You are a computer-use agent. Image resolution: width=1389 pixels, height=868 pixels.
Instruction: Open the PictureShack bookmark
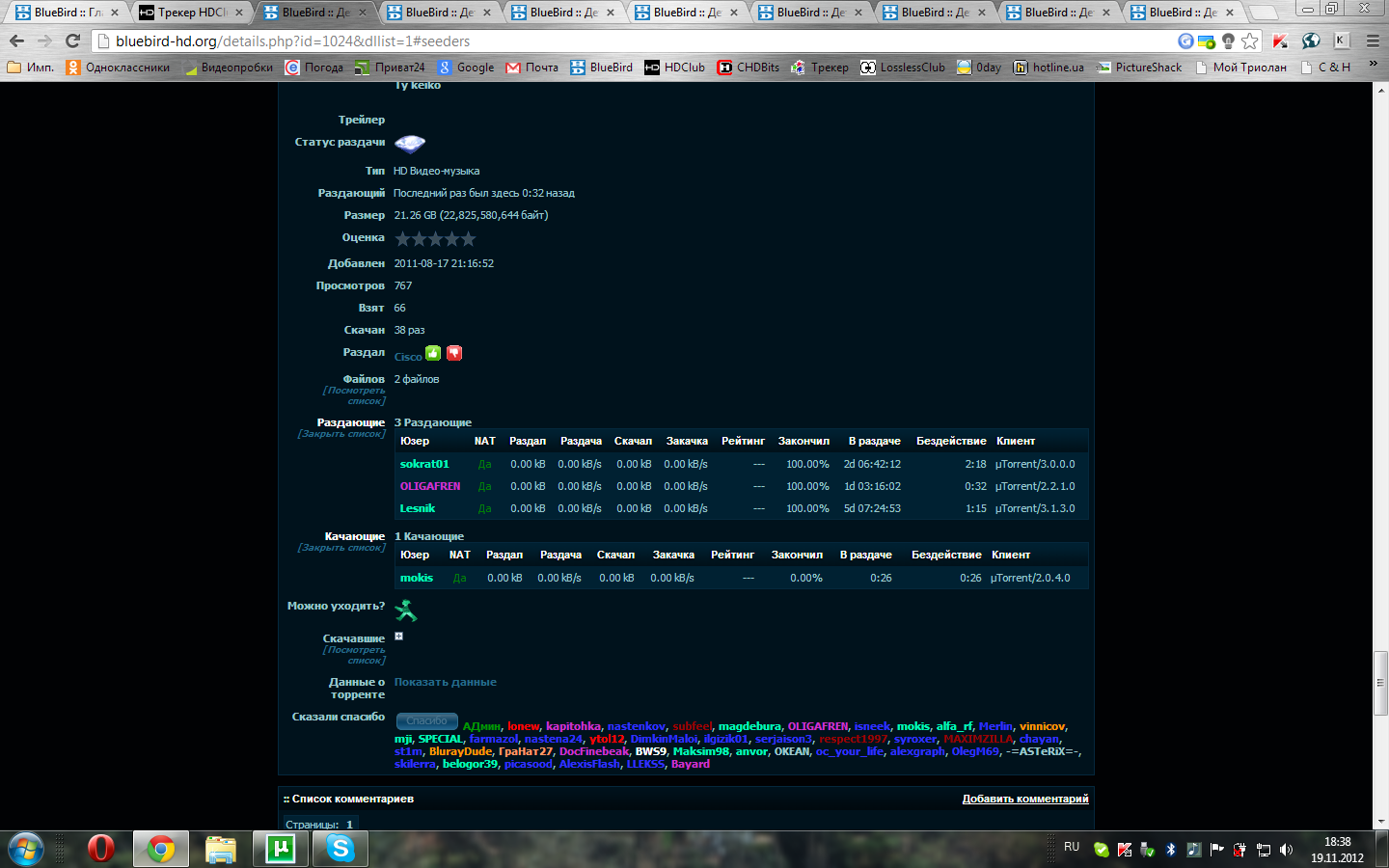[1139, 68]
